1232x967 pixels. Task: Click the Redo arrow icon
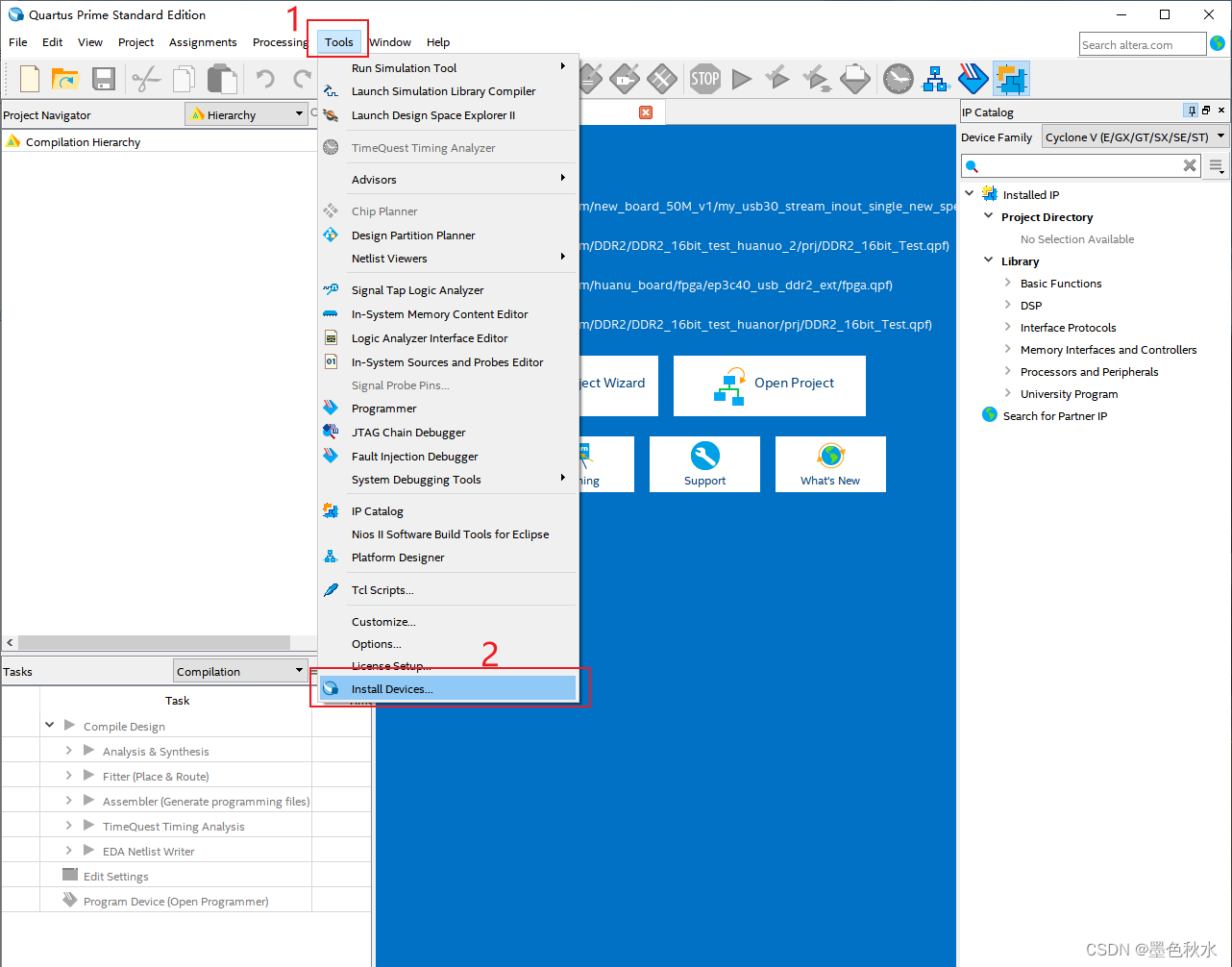pyautogui.click(x=303, y=79)
